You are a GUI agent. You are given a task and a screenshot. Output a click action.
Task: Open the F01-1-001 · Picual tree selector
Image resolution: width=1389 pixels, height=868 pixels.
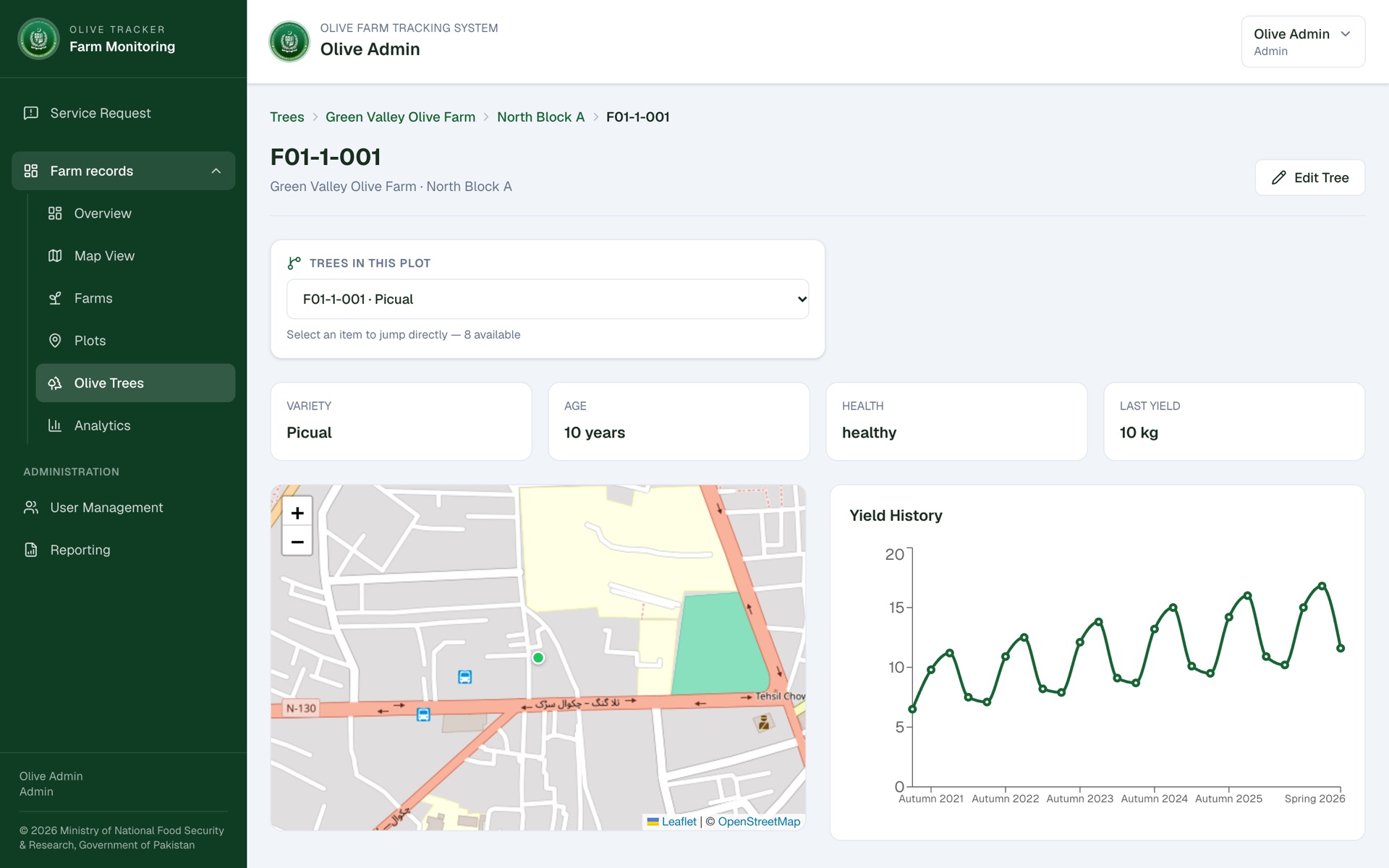pyautogui.click(x=548, y=299)
